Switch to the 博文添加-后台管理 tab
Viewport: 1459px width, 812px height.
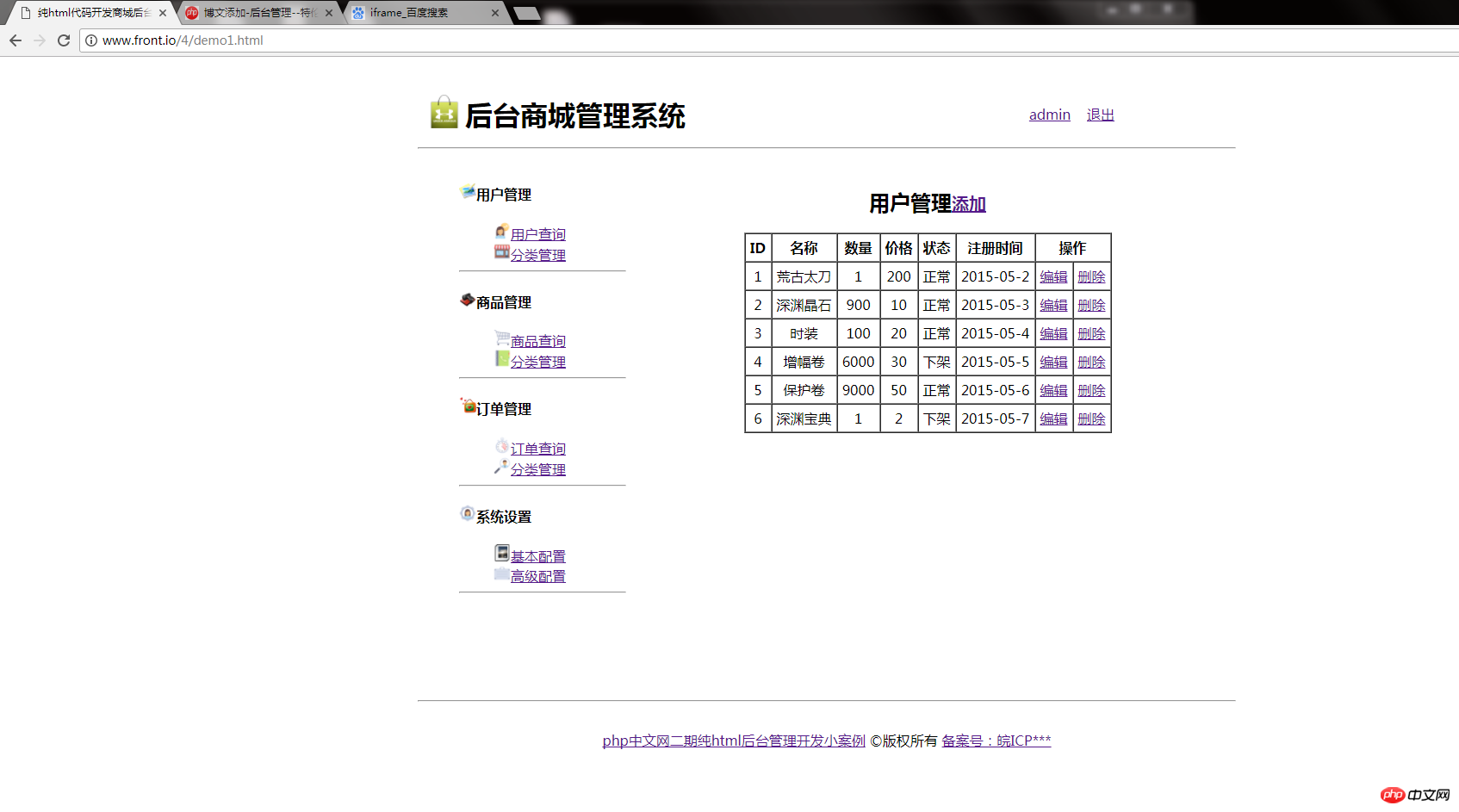(x=259, y=13)
